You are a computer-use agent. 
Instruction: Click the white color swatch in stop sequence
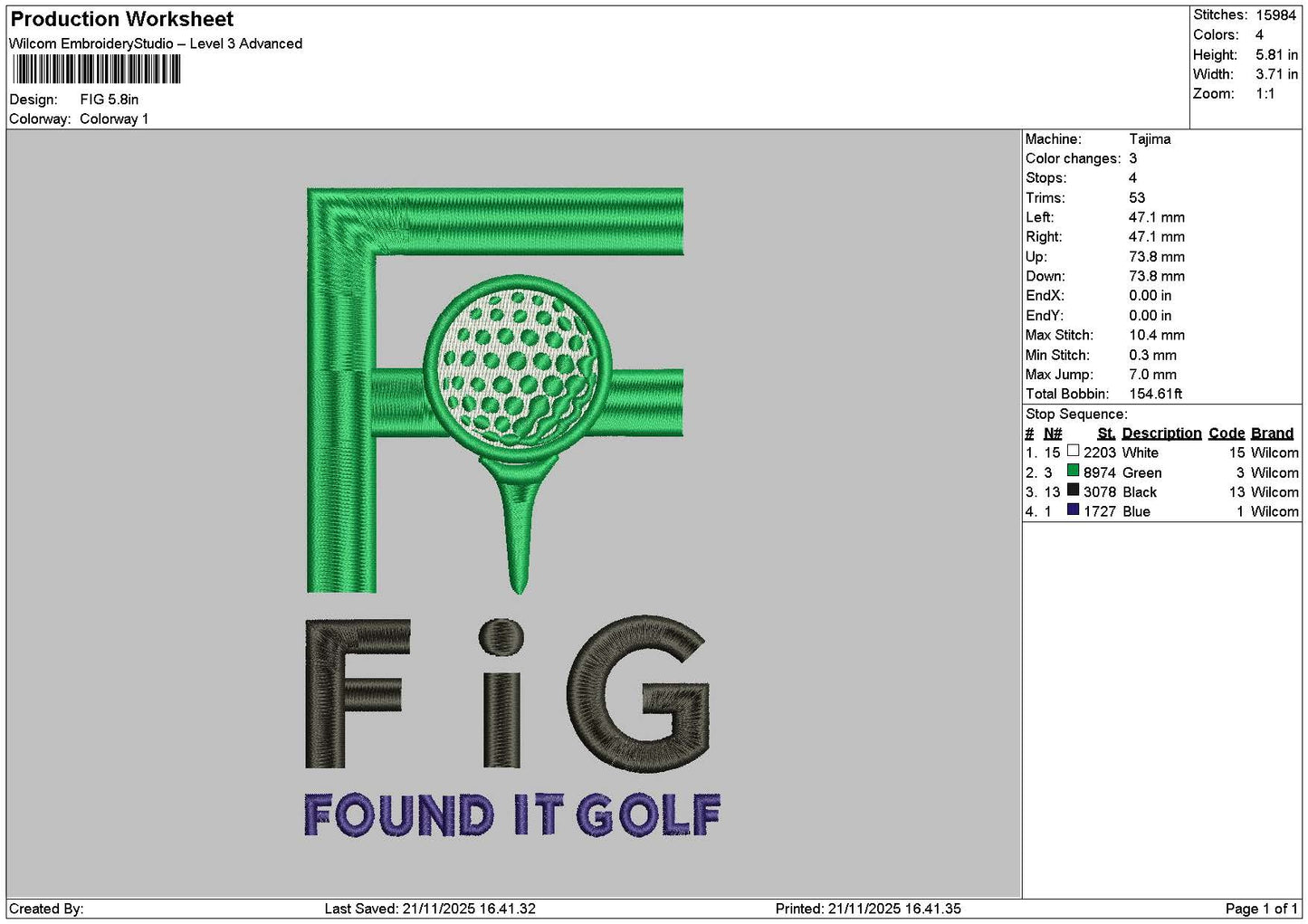tap(1073, 451)
